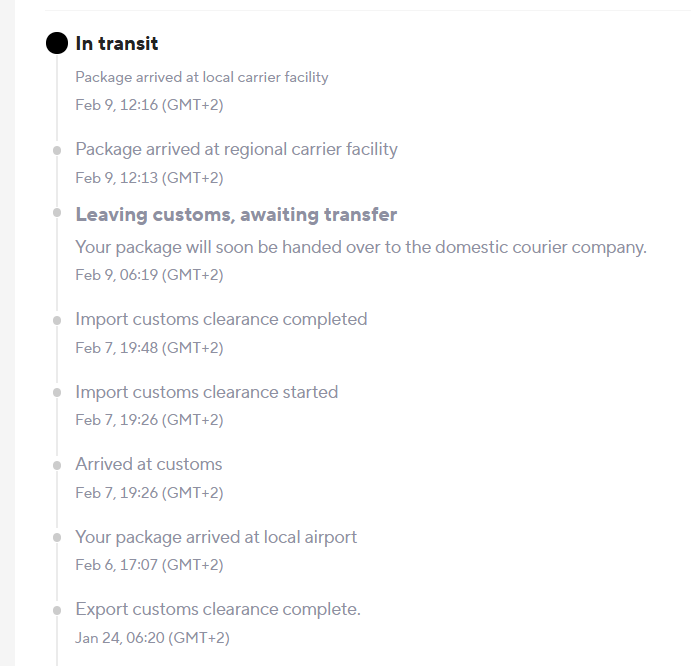Screen dimensions: 691x666
Task: Click the Export customs clearance complete dot
Action: (57, 610)
